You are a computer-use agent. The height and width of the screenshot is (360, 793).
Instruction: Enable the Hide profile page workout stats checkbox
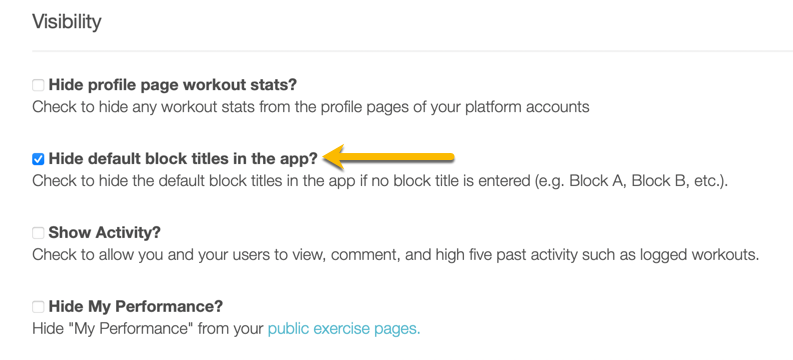(38, 85)
